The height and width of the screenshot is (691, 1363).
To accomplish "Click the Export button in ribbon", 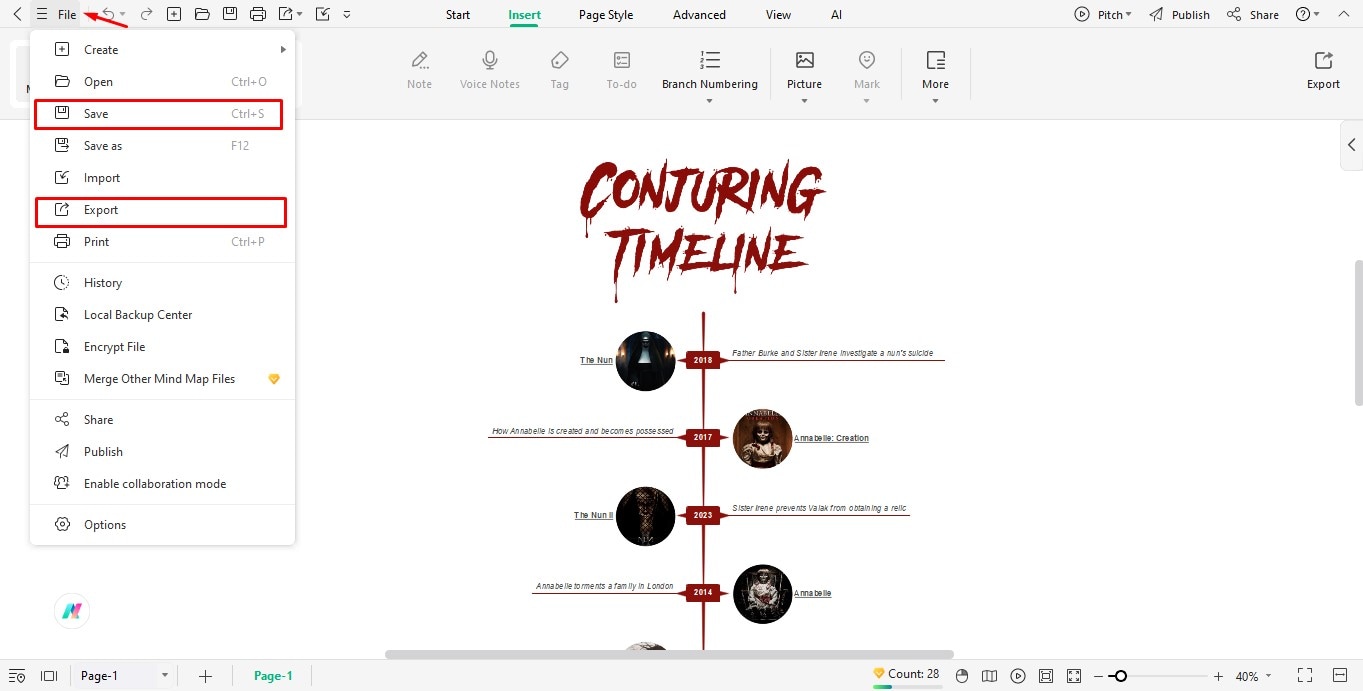I will coord(1323,70).
